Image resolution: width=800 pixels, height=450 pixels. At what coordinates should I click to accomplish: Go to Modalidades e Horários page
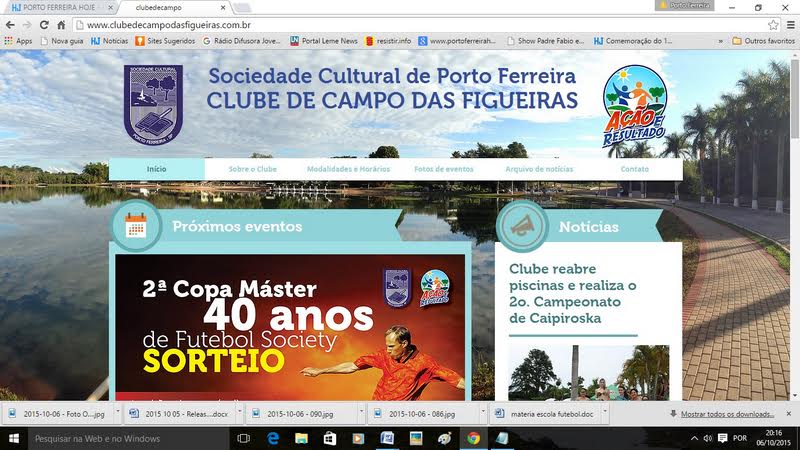pyautogui.click(x=347, y=169)
